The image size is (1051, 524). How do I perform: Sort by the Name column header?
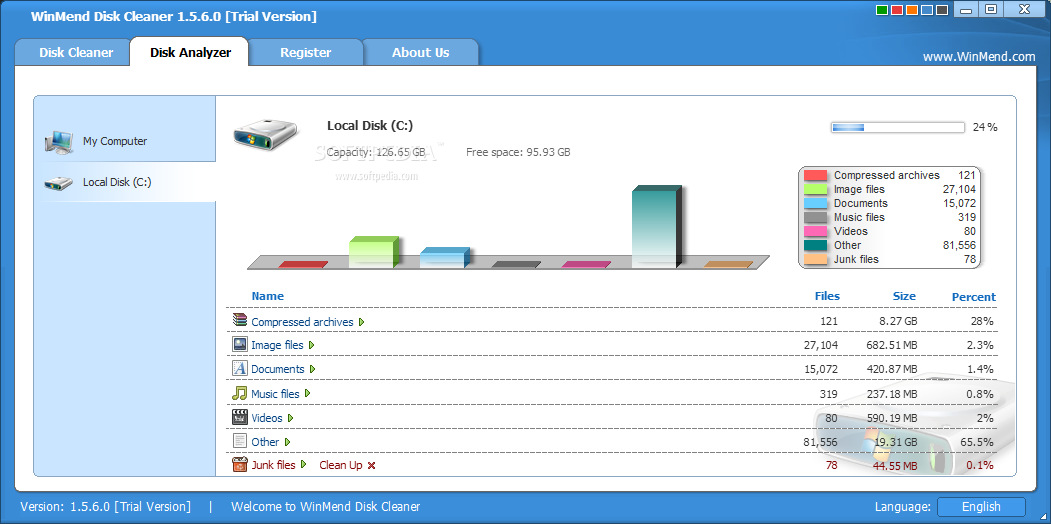pos(267,296)
